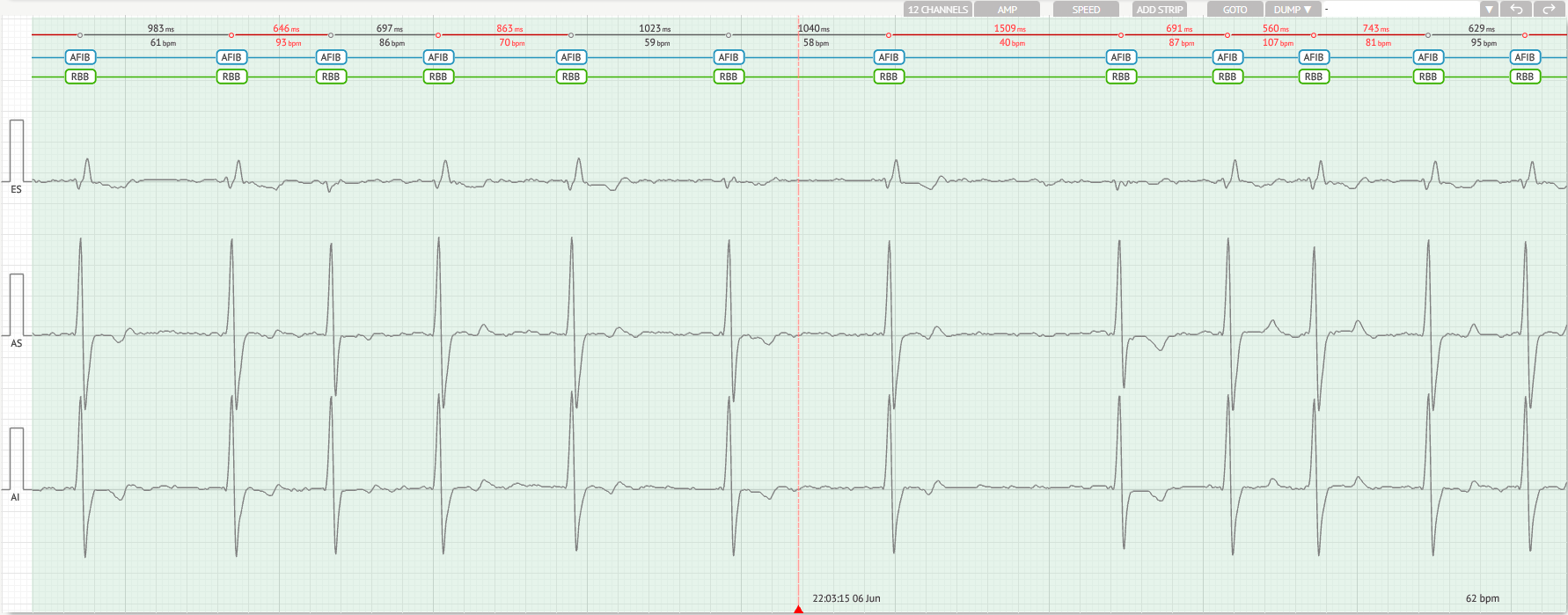Image resolution: width=1568 pixels, height=615 pixels.
Task: Click the 560 ms 107 bpm interval label
Action: pyautogui.click(x=1277, y=35)
